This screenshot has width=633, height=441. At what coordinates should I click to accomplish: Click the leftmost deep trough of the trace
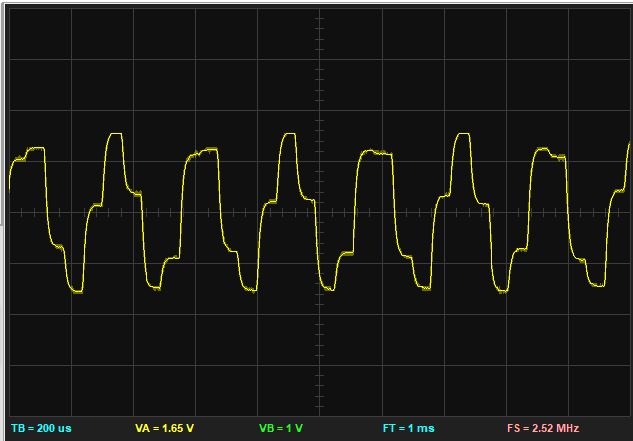pyautogui.click(x=77, y=291)
